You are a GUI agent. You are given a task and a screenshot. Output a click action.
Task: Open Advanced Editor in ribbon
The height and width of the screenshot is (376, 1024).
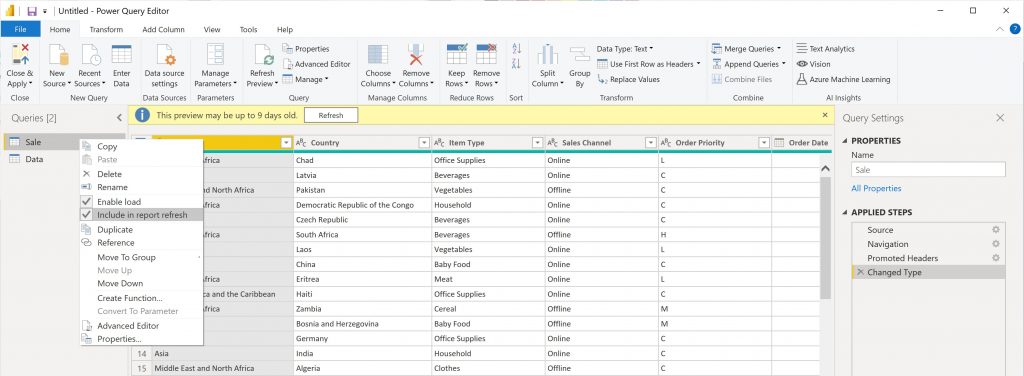coord(317,64)
